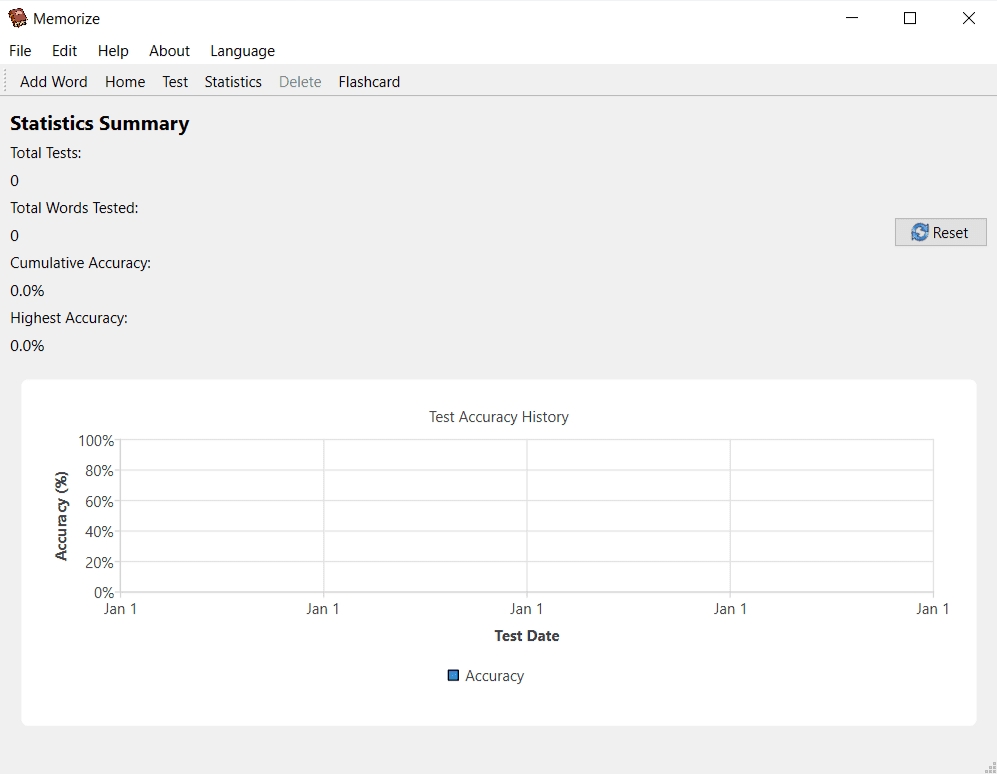Open the Help menu
The height and width of the screenshot is (774, 997).
pyautogui.click(x=113, y=51)
